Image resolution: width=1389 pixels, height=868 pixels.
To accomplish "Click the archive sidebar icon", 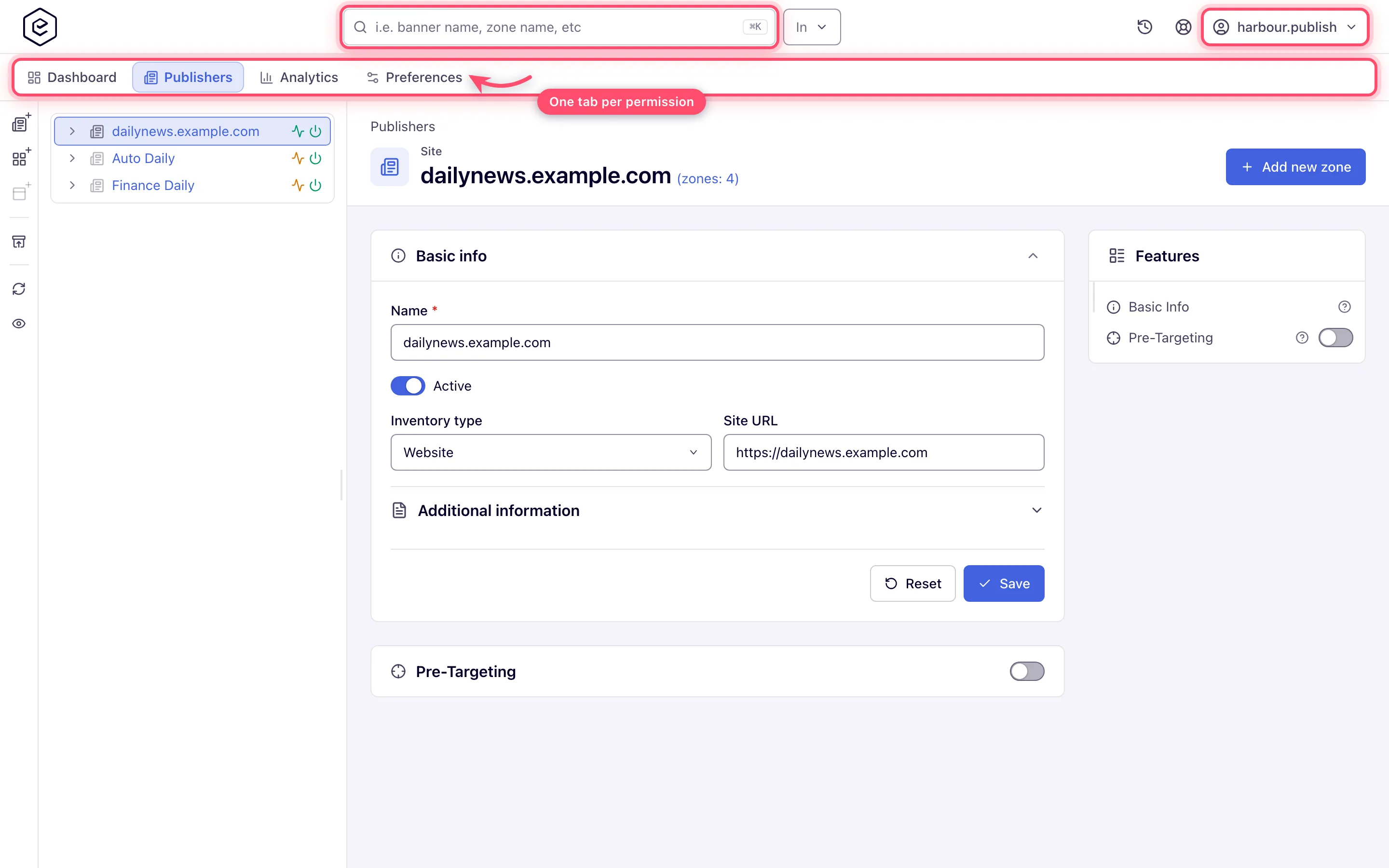I will (19, 242).
